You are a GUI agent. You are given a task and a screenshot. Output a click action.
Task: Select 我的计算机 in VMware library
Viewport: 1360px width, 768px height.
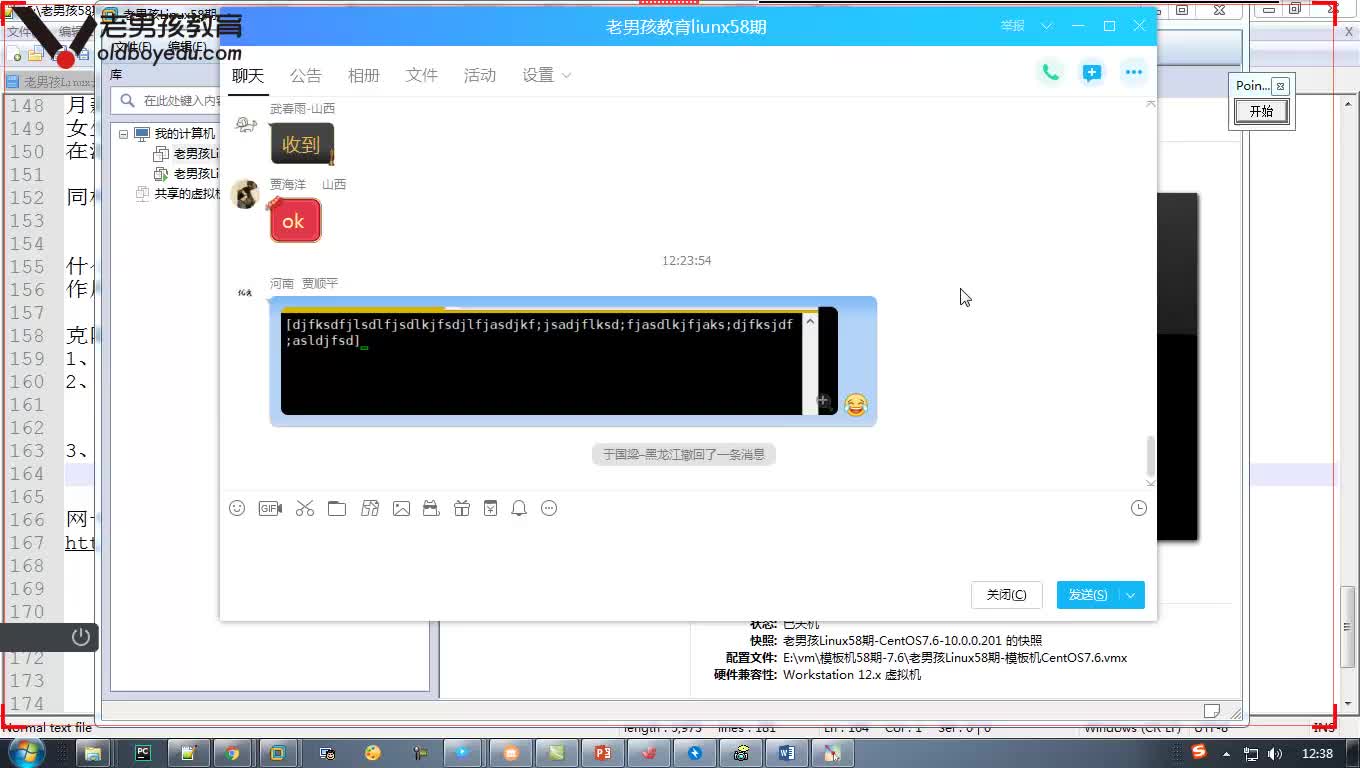point(184,134)
